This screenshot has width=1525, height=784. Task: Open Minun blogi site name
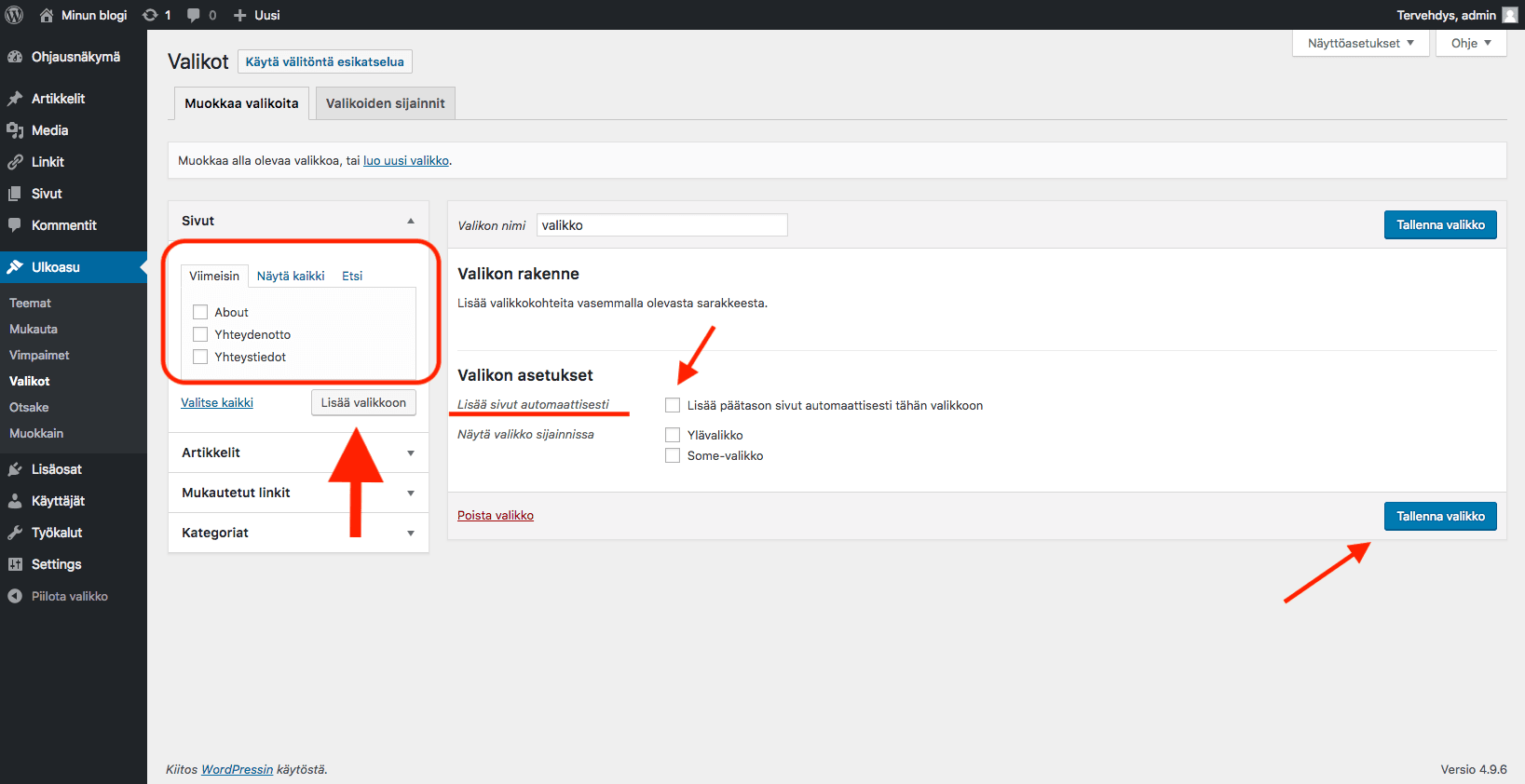click(94, 15)
